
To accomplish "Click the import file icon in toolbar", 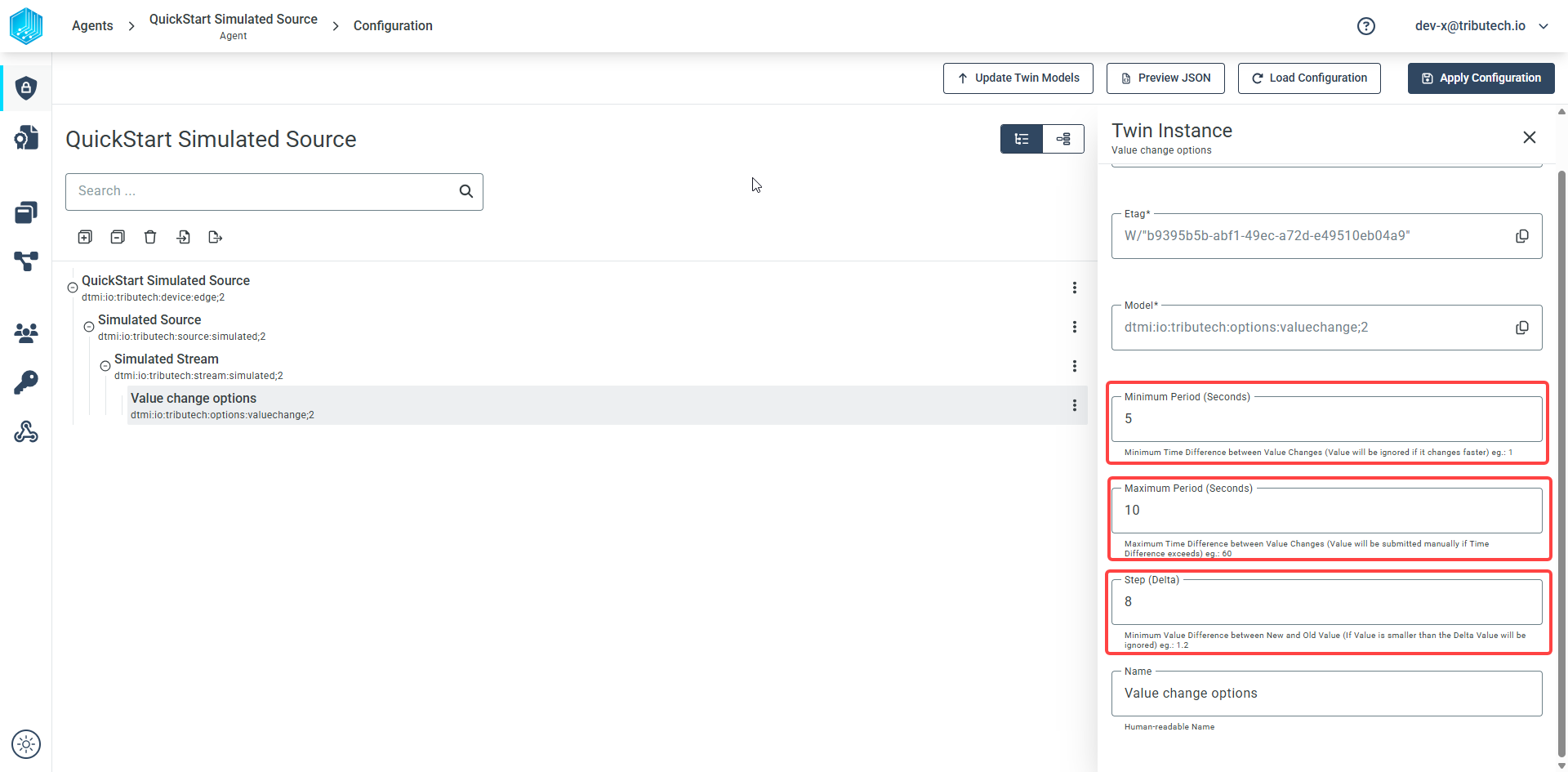I will [x=183, y=237].
